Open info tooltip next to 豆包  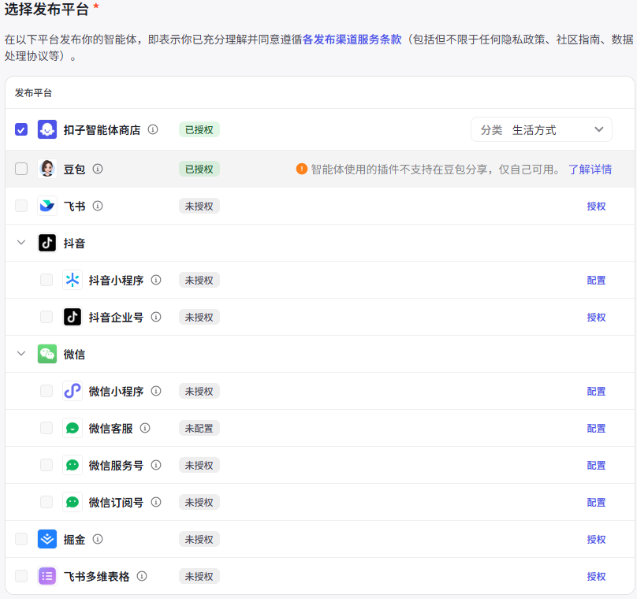[x=98, y=169]
